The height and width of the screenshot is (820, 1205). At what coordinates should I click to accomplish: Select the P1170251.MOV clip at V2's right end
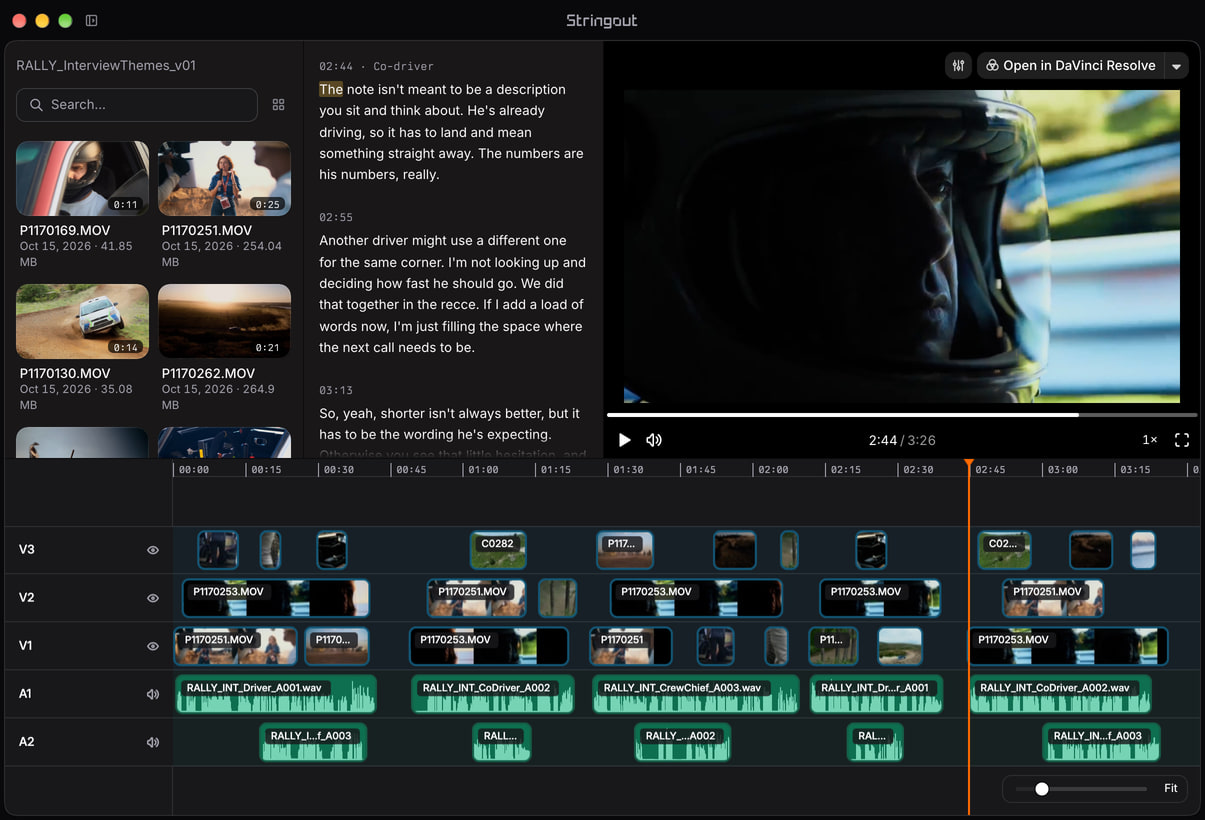[1053, 598]
